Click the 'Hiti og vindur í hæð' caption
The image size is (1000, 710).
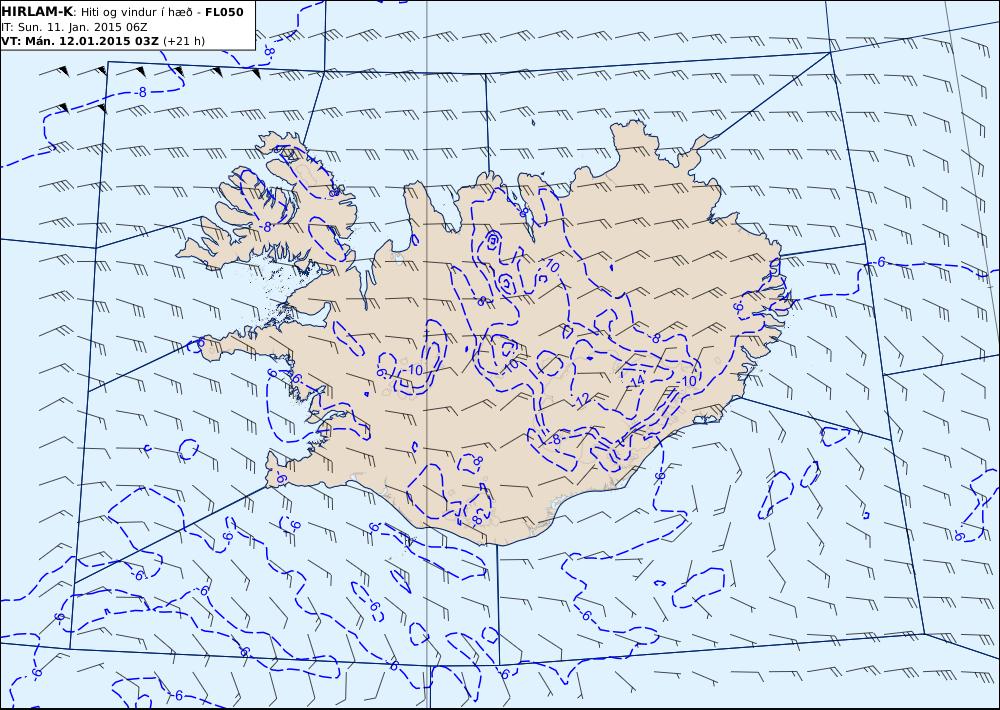click(x=137, y=12)
